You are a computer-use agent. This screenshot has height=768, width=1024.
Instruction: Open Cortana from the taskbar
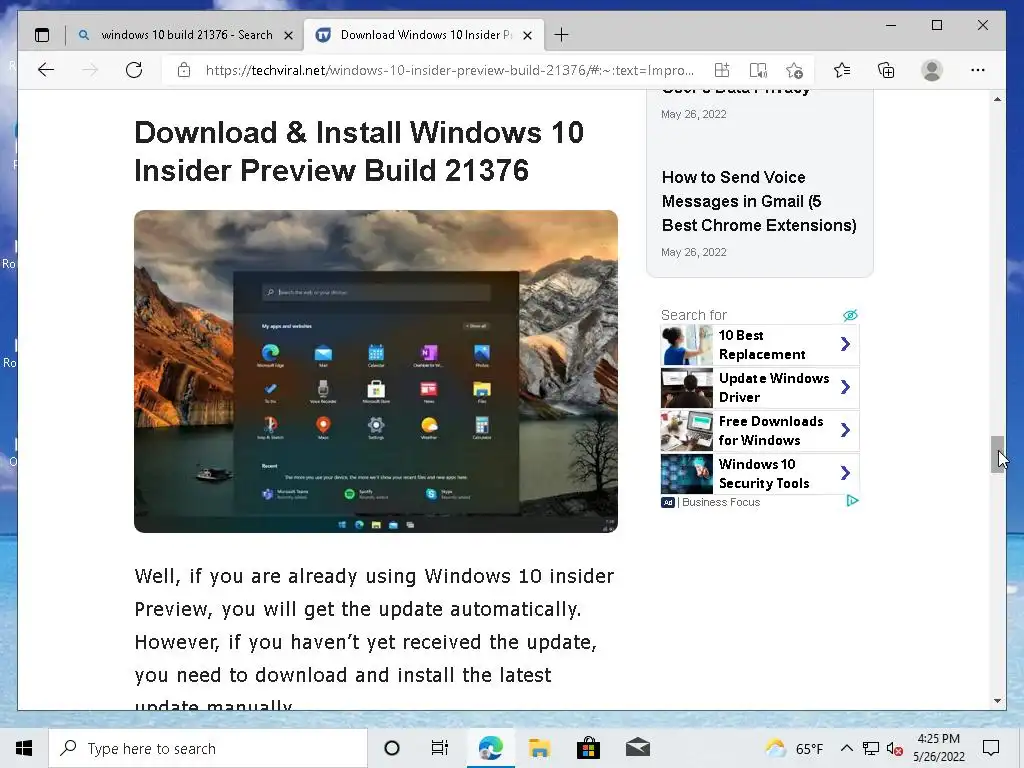coord(392,748)
